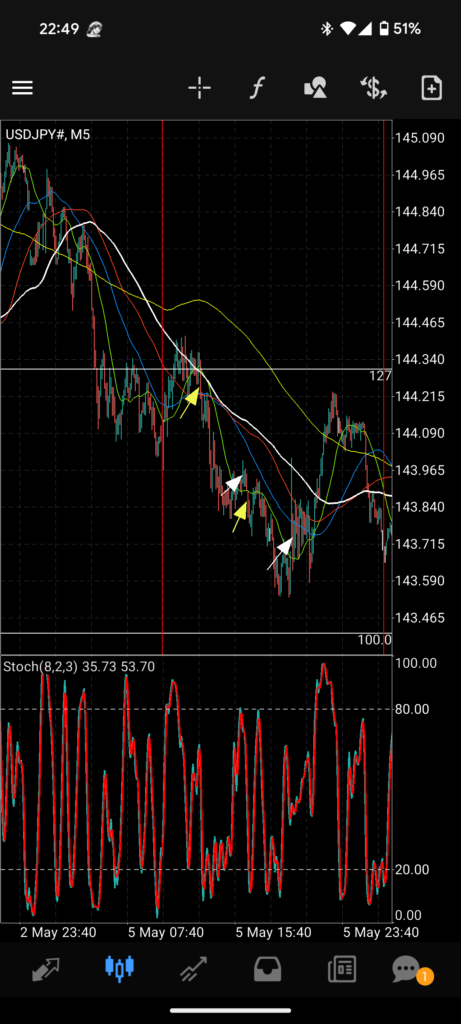Viewport: 461px width, 1024px height.
Task: Select the white arrow near 143.715
Action: coord(279,554)
